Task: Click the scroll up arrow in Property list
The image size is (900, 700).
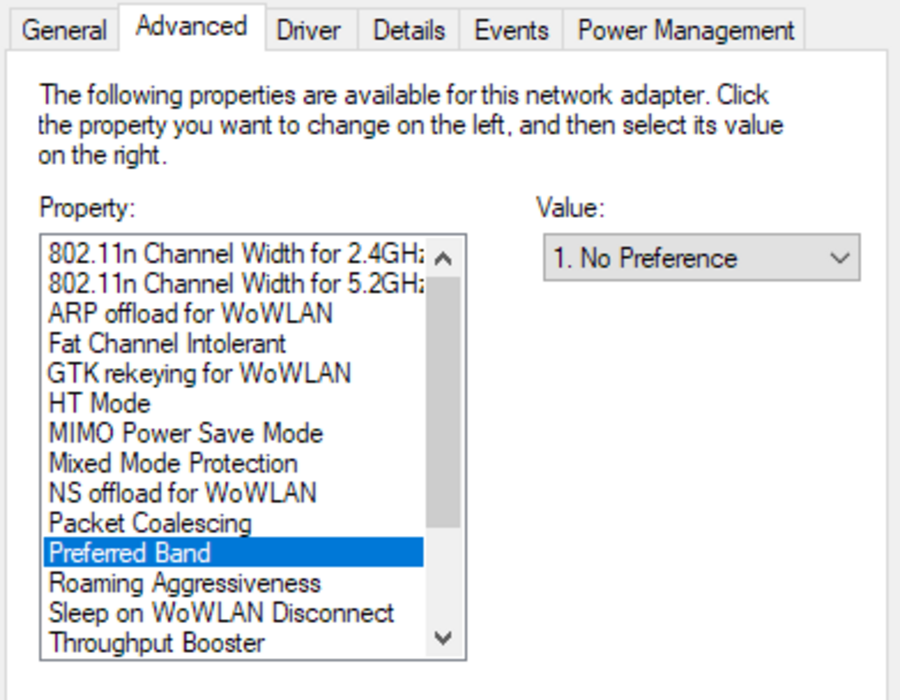Action: point(443,258)
